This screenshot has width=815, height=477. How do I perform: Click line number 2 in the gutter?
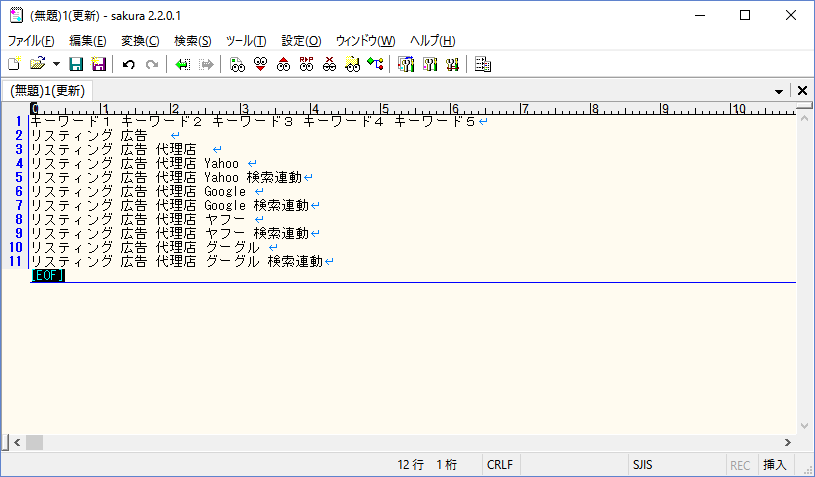pyautogui.click(x=19, y=136)
